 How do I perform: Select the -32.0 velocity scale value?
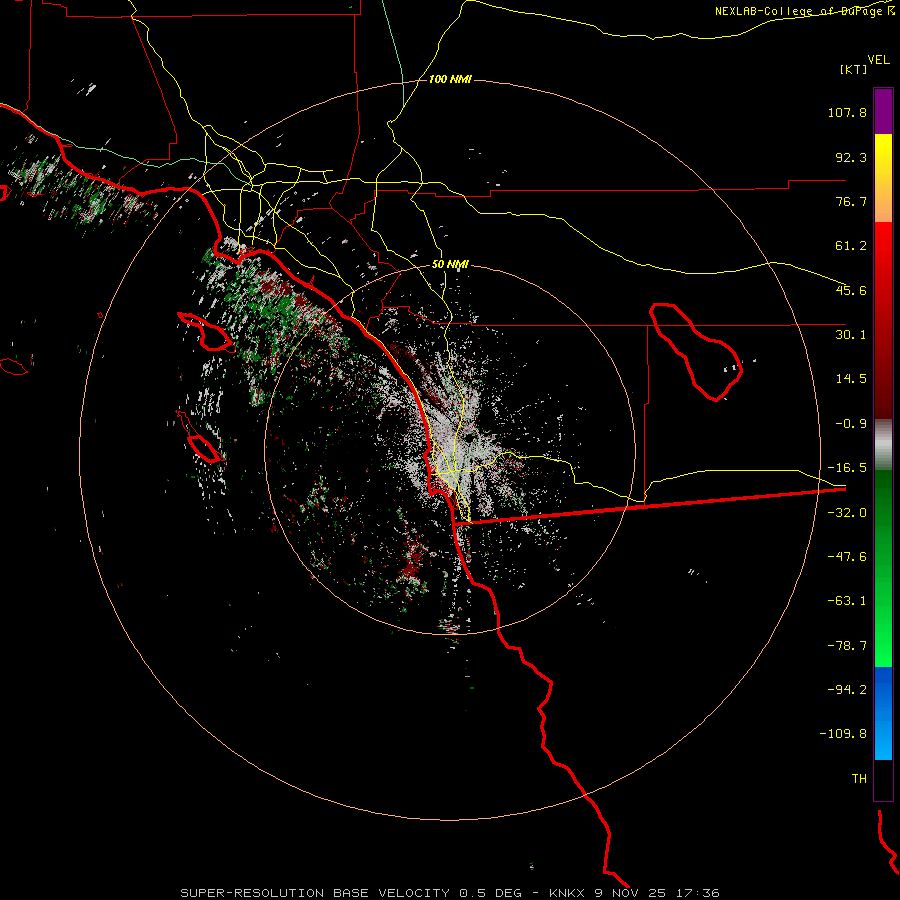pos(847,513)
